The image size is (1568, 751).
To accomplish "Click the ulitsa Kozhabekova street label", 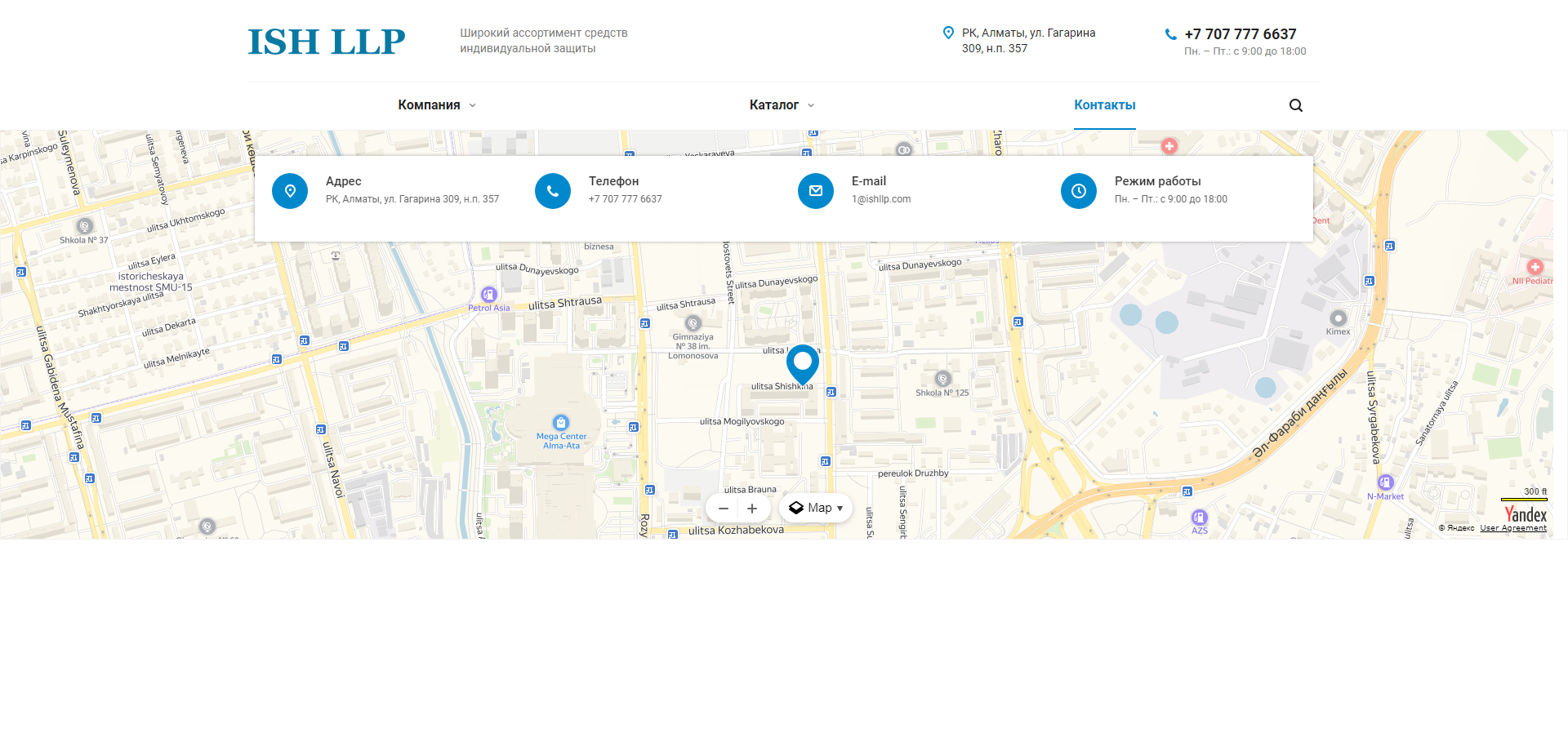I will (736, 530).
